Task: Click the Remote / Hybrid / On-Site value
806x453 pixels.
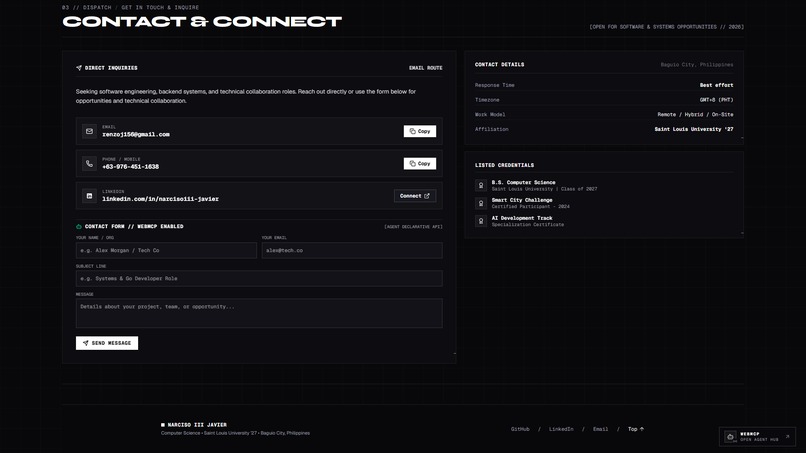Action: pyautogui.click(x=695, y=115)
